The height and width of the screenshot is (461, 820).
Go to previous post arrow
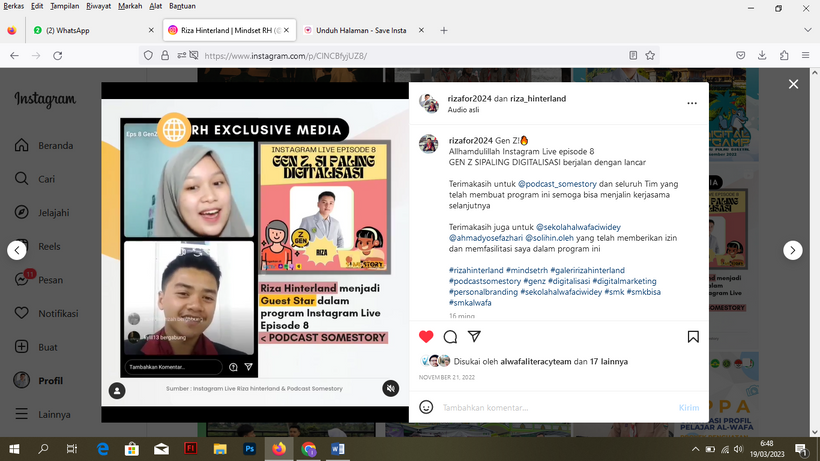coord(16,251)
